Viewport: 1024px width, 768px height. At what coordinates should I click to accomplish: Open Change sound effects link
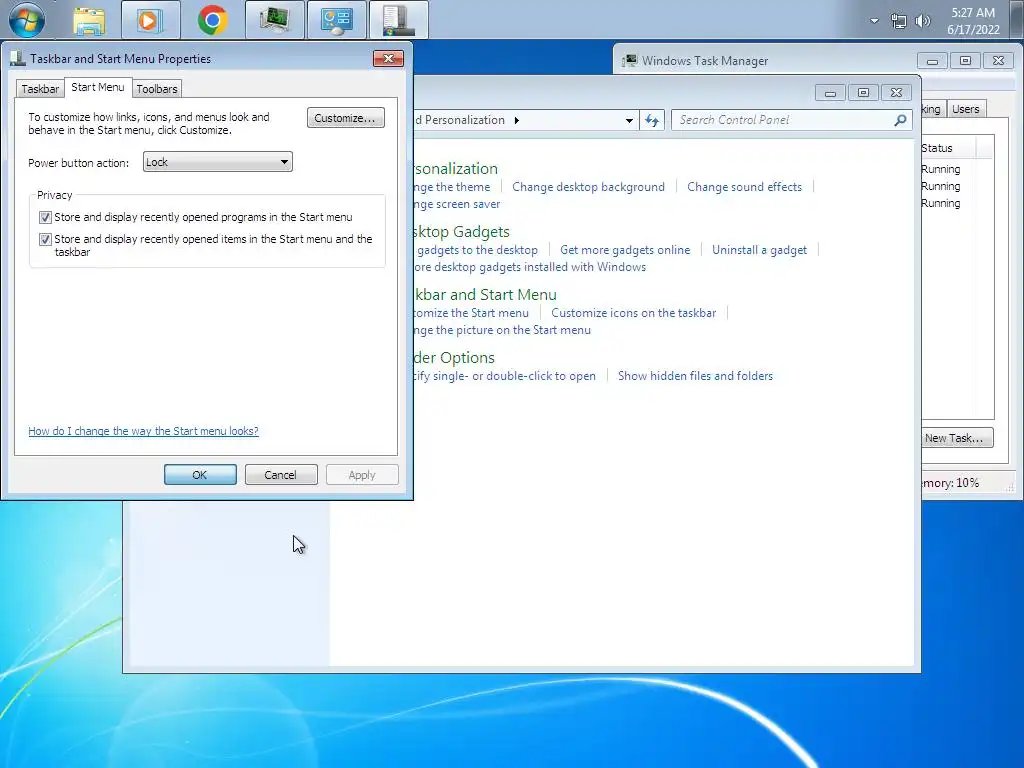click(x=744, y=187)
